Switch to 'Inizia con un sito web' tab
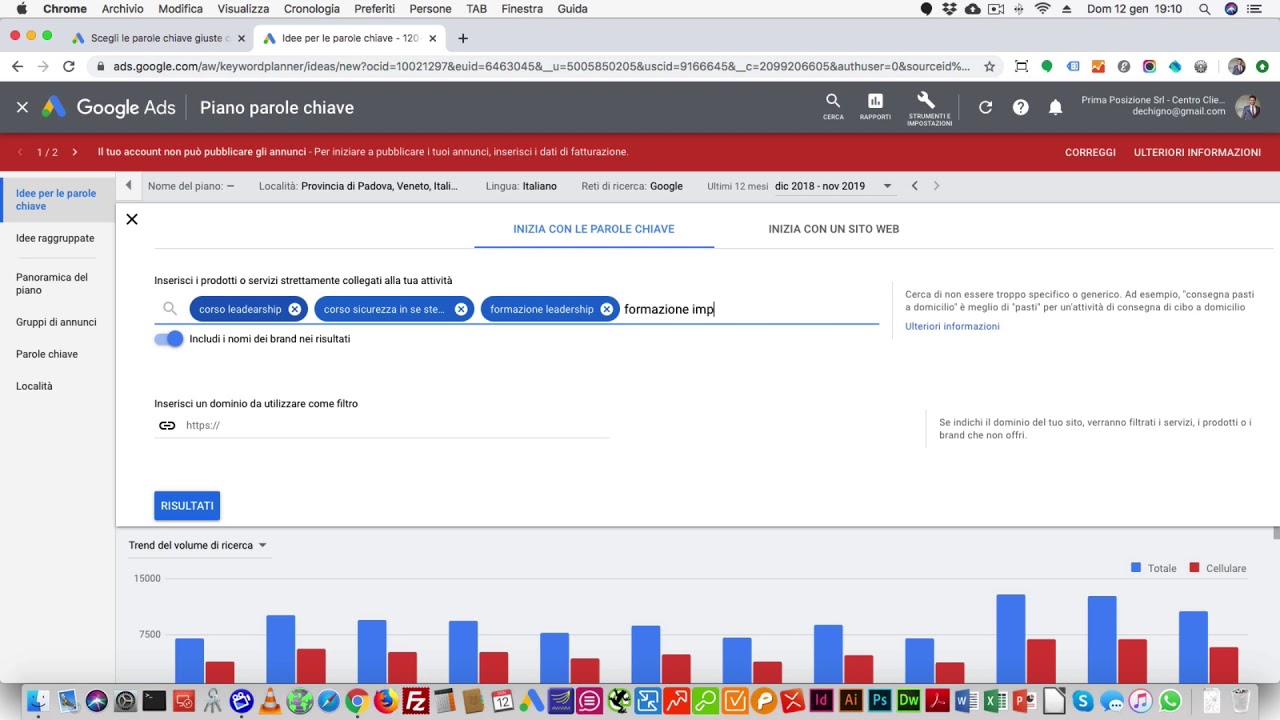This screenshot has height=720, width=1280. click(833, 229)
